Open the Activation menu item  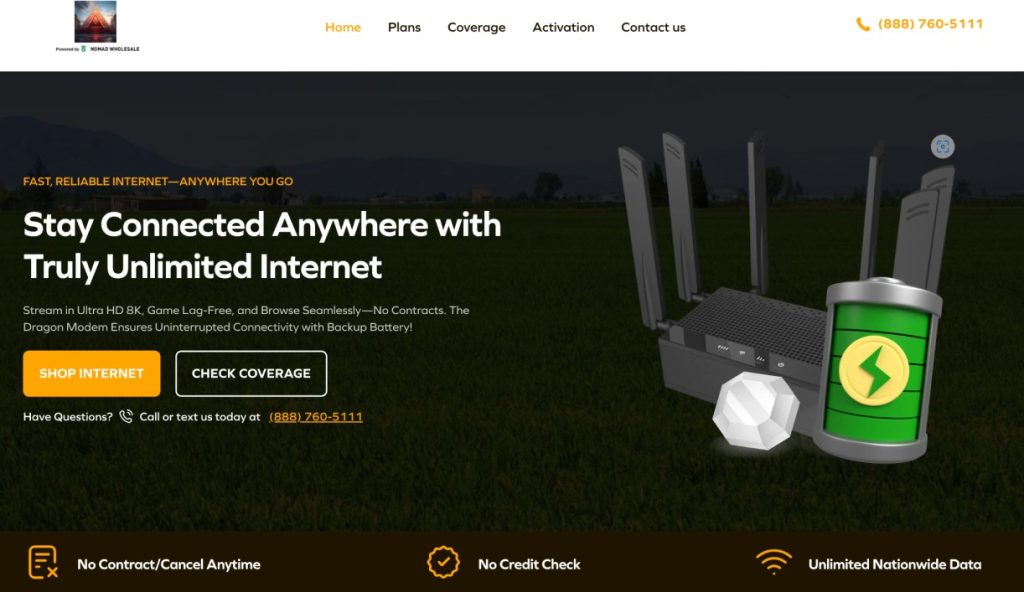[x=563, y=27]
